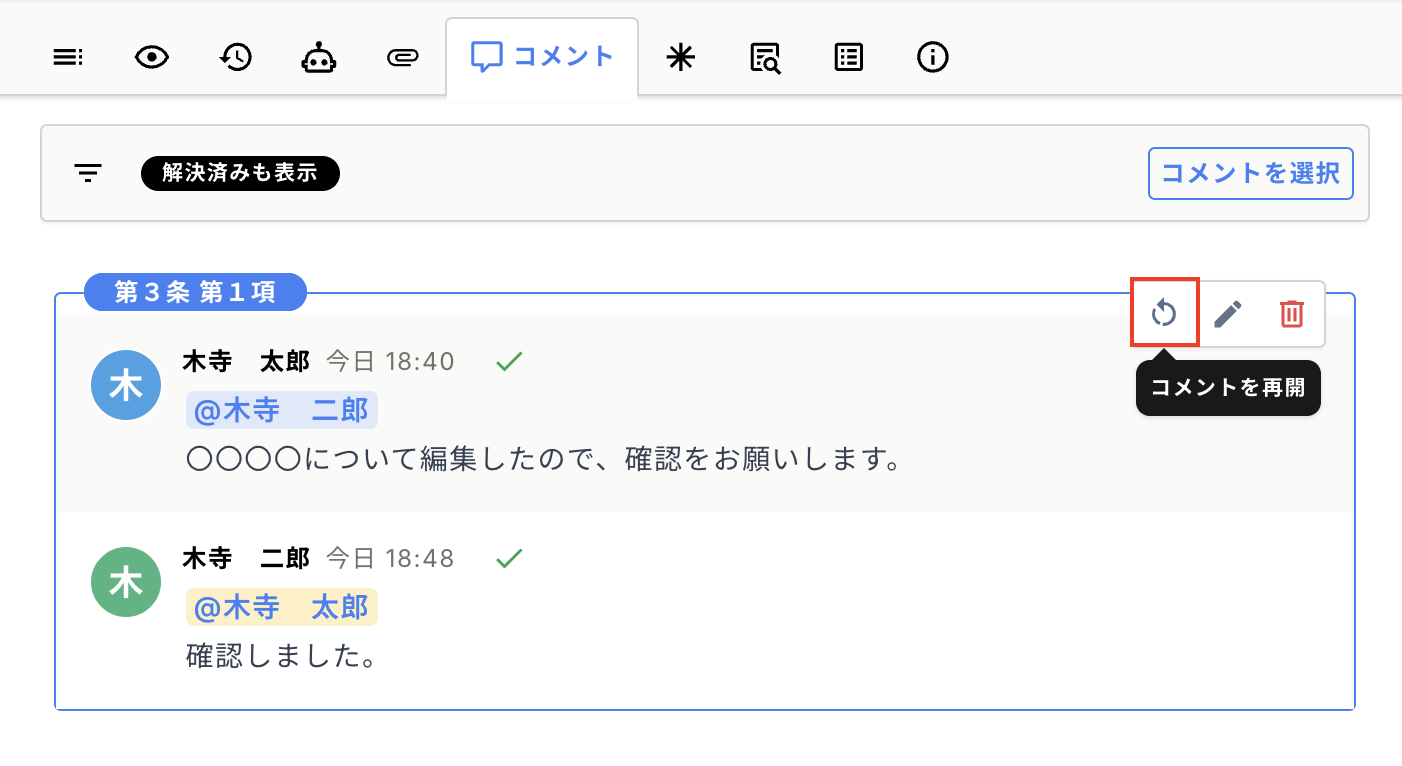1402x766 pixels.
Task: Toggle the 解決済みも表示 chip
Action: point(240,173)
